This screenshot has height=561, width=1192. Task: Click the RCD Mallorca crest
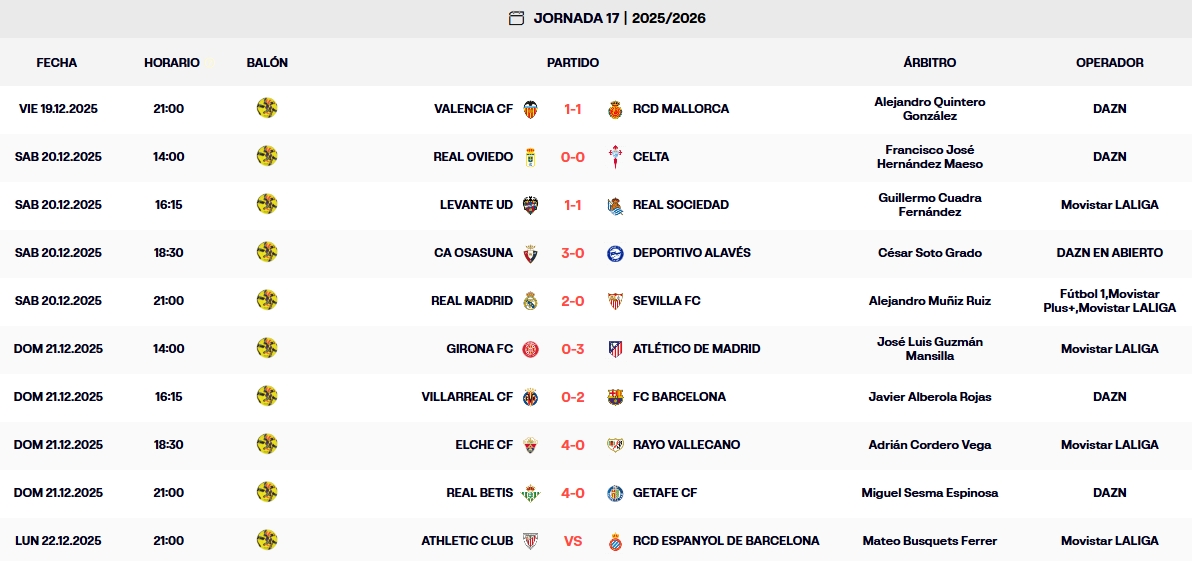(616, 109)
